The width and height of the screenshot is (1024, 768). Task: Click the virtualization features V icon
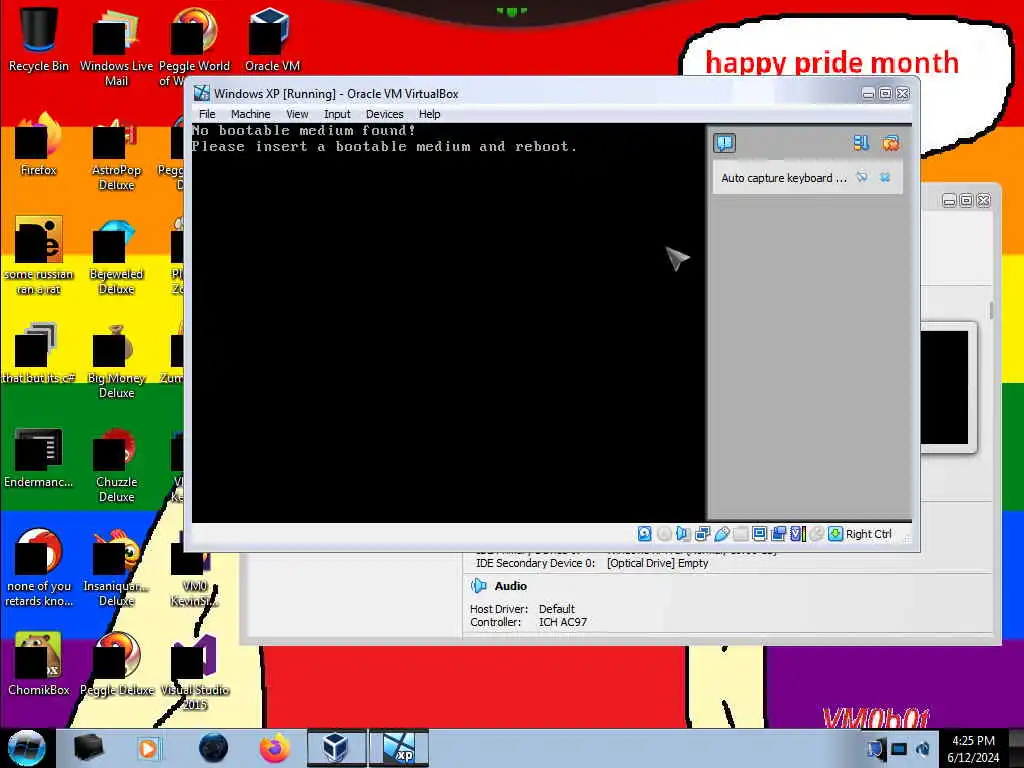point(797,534)
